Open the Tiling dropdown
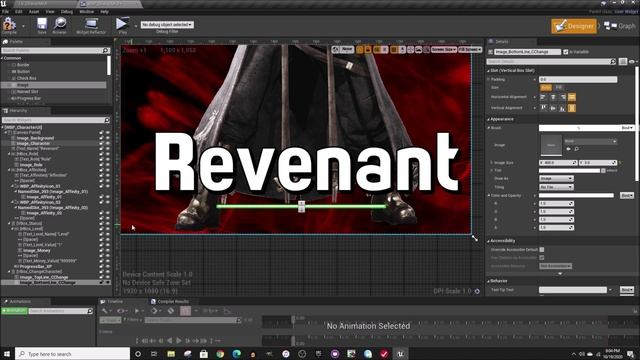The image size is (640, 360). point(556,187)
